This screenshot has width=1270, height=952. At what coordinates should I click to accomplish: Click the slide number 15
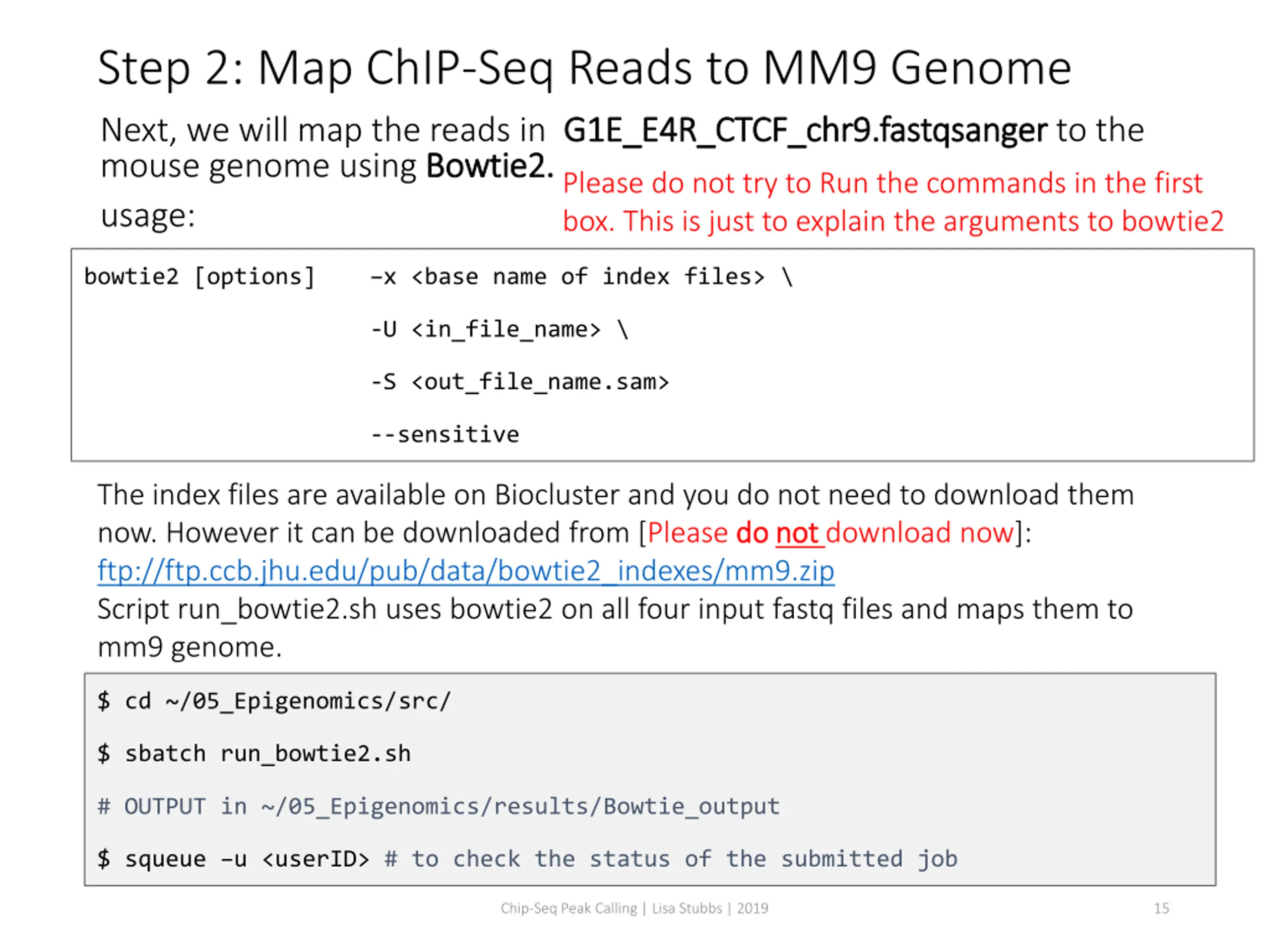[x=1161, y=908]
